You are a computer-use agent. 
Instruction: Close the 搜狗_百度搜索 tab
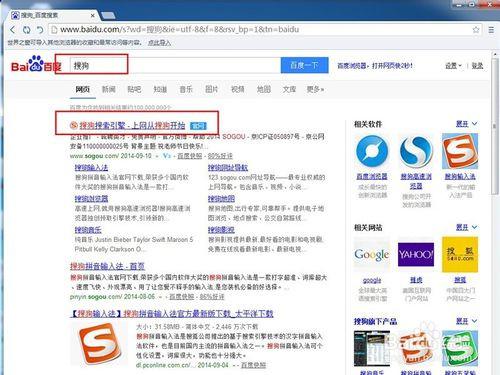(x=93, y=15)
